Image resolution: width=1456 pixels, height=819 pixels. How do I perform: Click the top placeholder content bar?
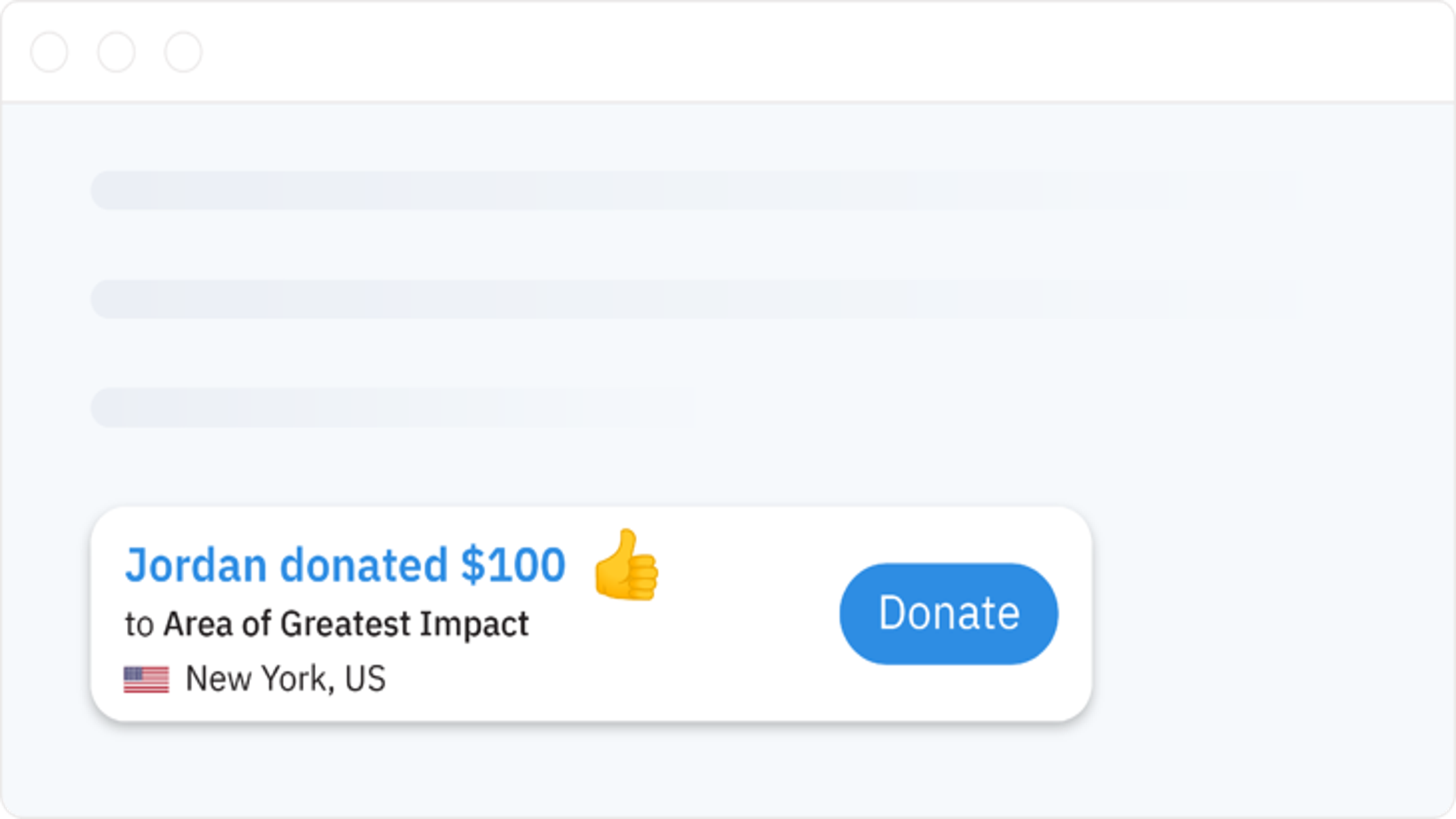680,190
